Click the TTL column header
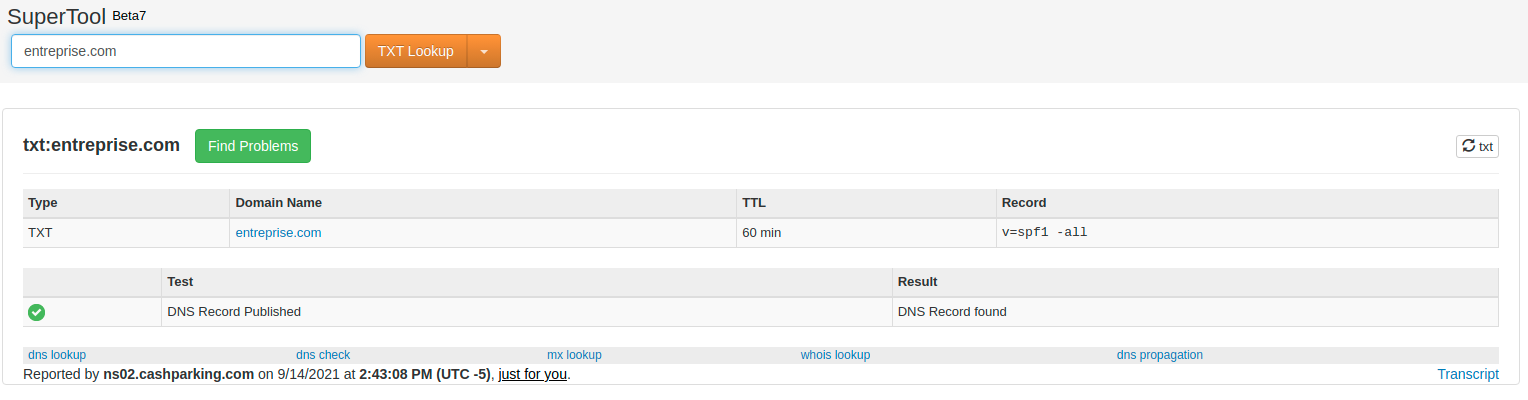1528x400 pixels. (753, 203)
